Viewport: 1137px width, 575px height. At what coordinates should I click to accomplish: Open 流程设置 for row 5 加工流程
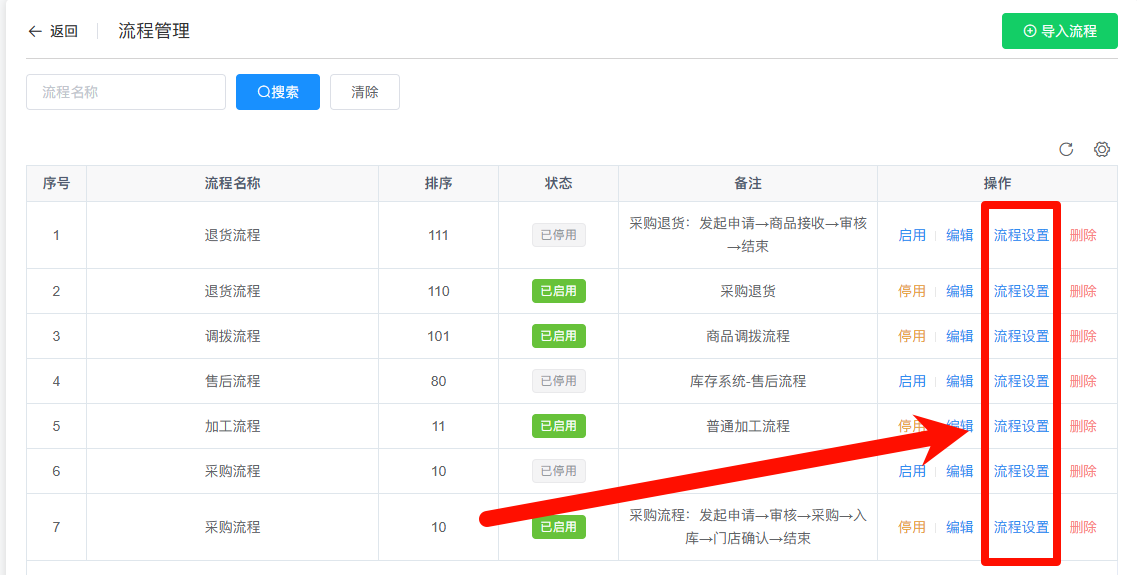(1021, 426)
